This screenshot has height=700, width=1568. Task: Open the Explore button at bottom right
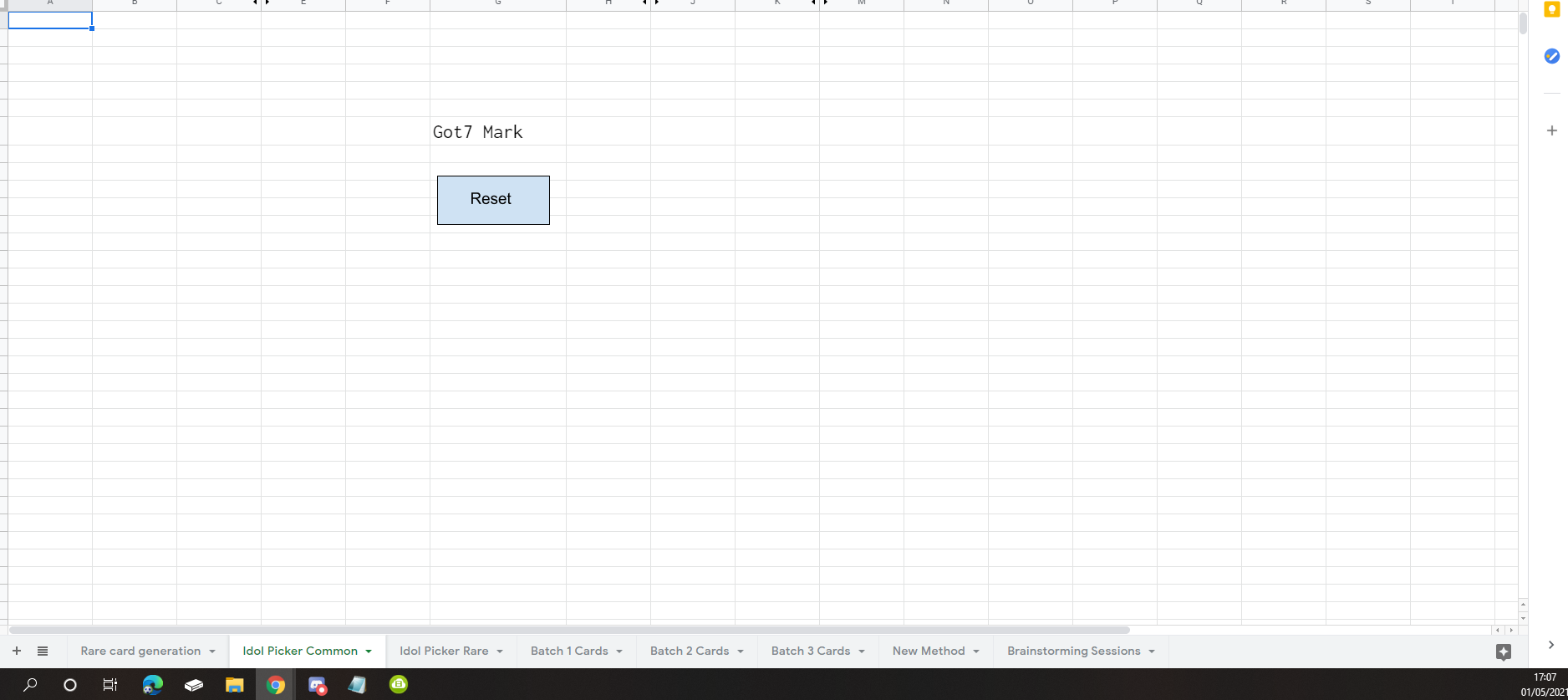1504,652
